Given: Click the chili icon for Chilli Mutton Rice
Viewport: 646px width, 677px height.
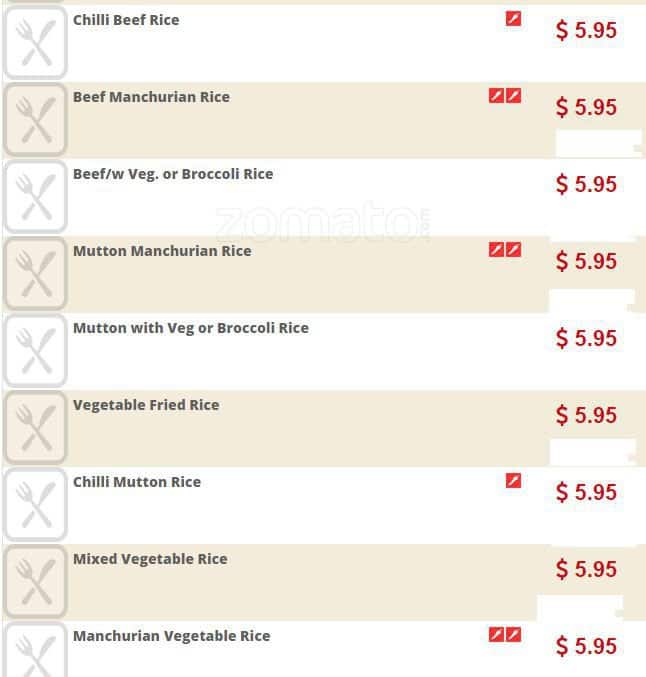Looking at the screenshot, I should (x=513, y=481).
